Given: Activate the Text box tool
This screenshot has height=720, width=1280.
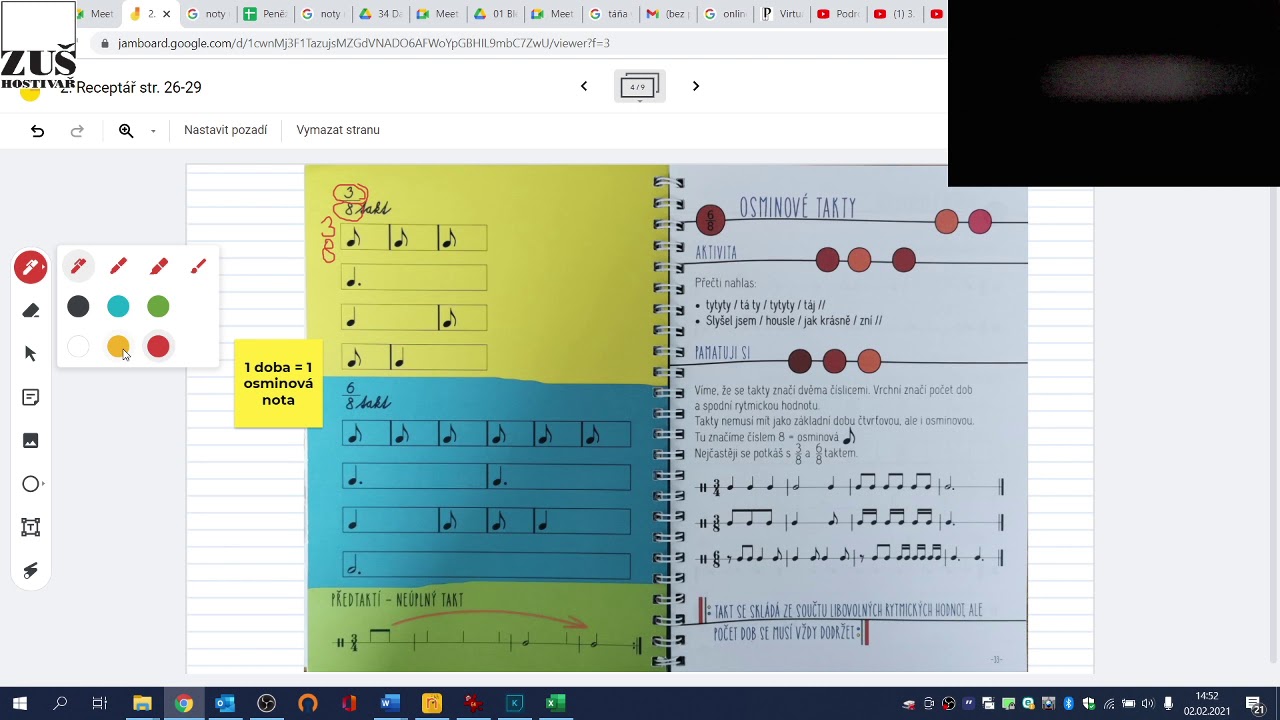Looking at the screenshot, I should click(x=30, y=527).
